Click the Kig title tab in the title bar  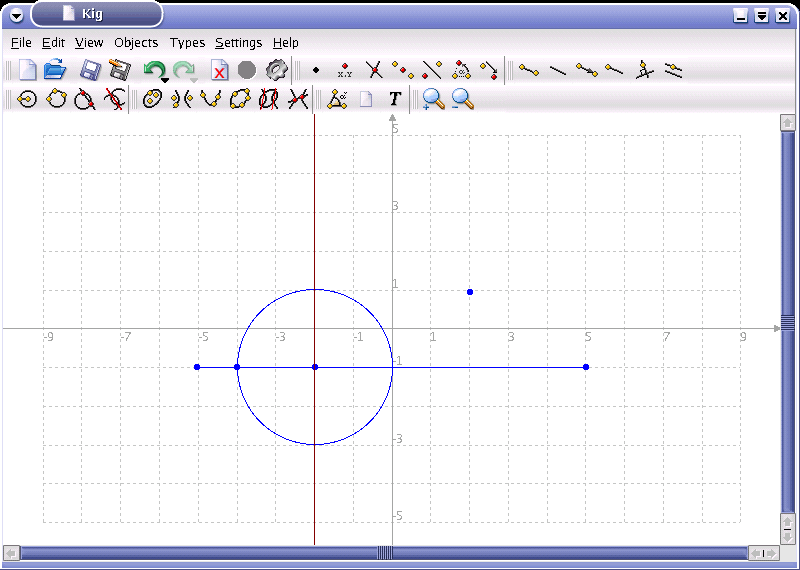pyautogui.click(x=97, y=14)
